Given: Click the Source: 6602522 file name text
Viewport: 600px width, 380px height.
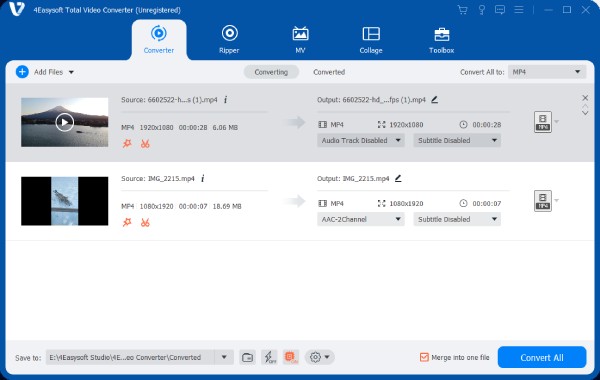Looking at the screenshot, I should coord(169,100).
